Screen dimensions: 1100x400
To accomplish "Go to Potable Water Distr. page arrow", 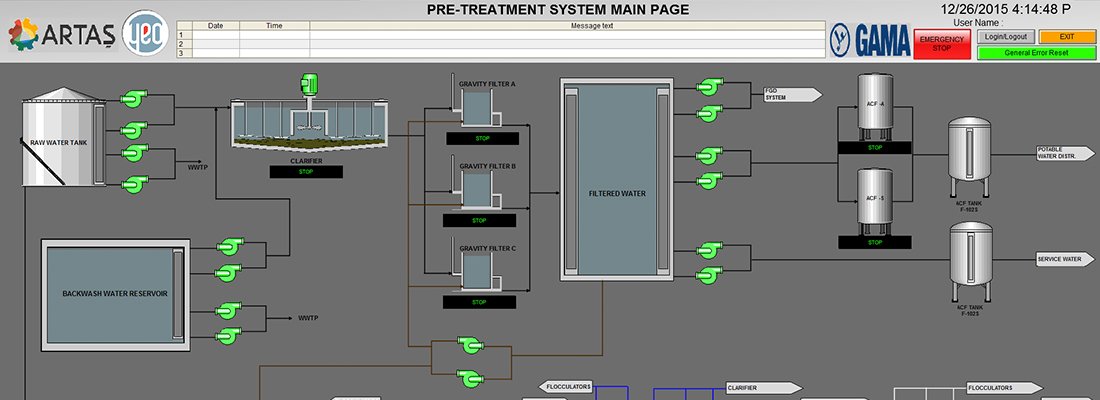I will pyautogui.click(x=1065, y=152).
